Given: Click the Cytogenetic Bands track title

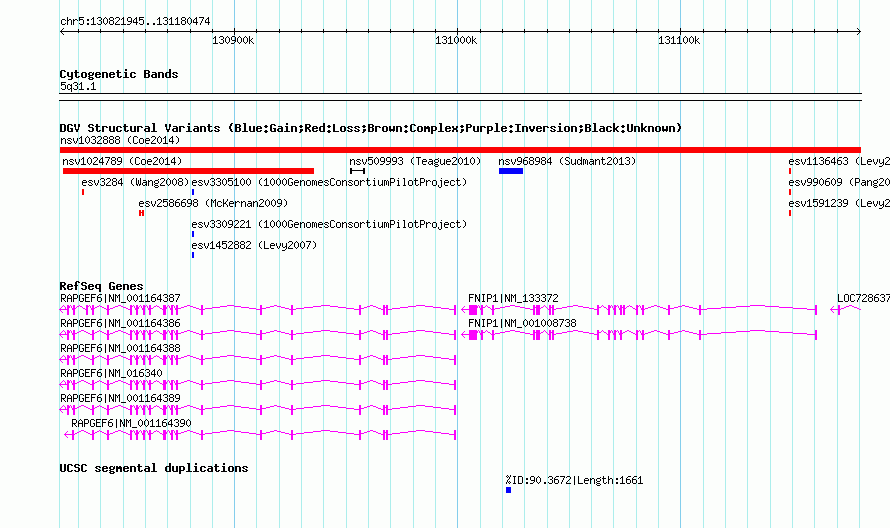Looking at the screenshot, I should [119, 74].
